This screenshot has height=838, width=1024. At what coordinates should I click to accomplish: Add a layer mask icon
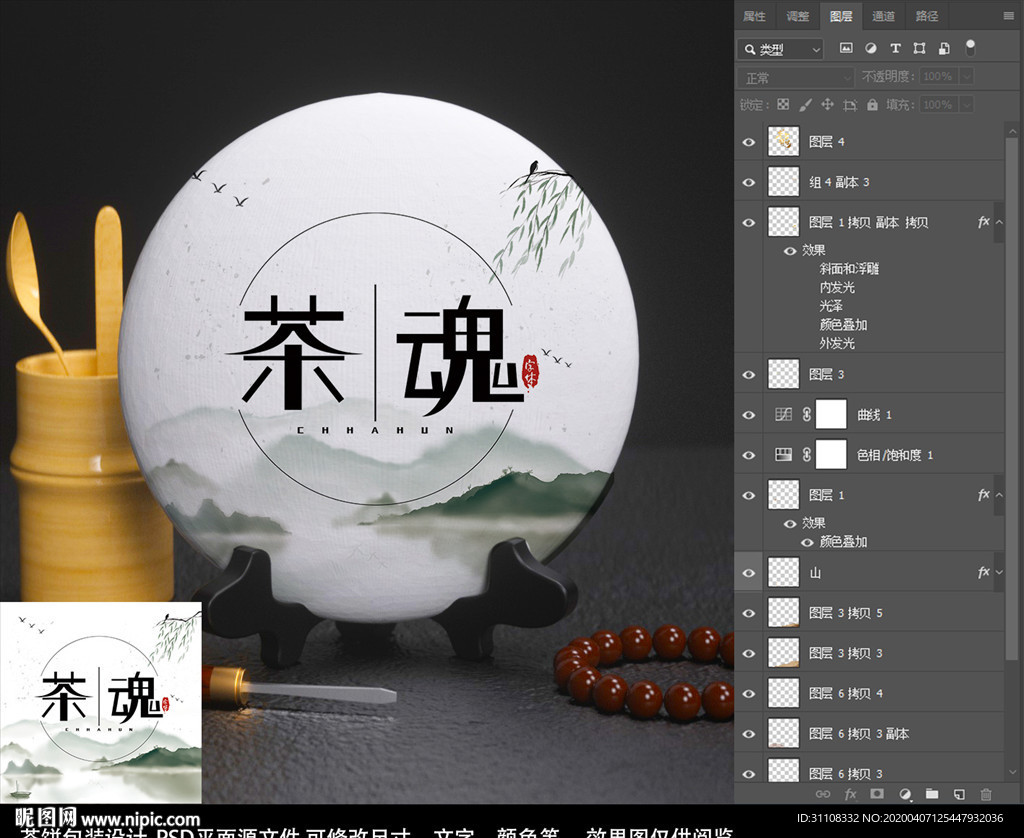[877, 794]
